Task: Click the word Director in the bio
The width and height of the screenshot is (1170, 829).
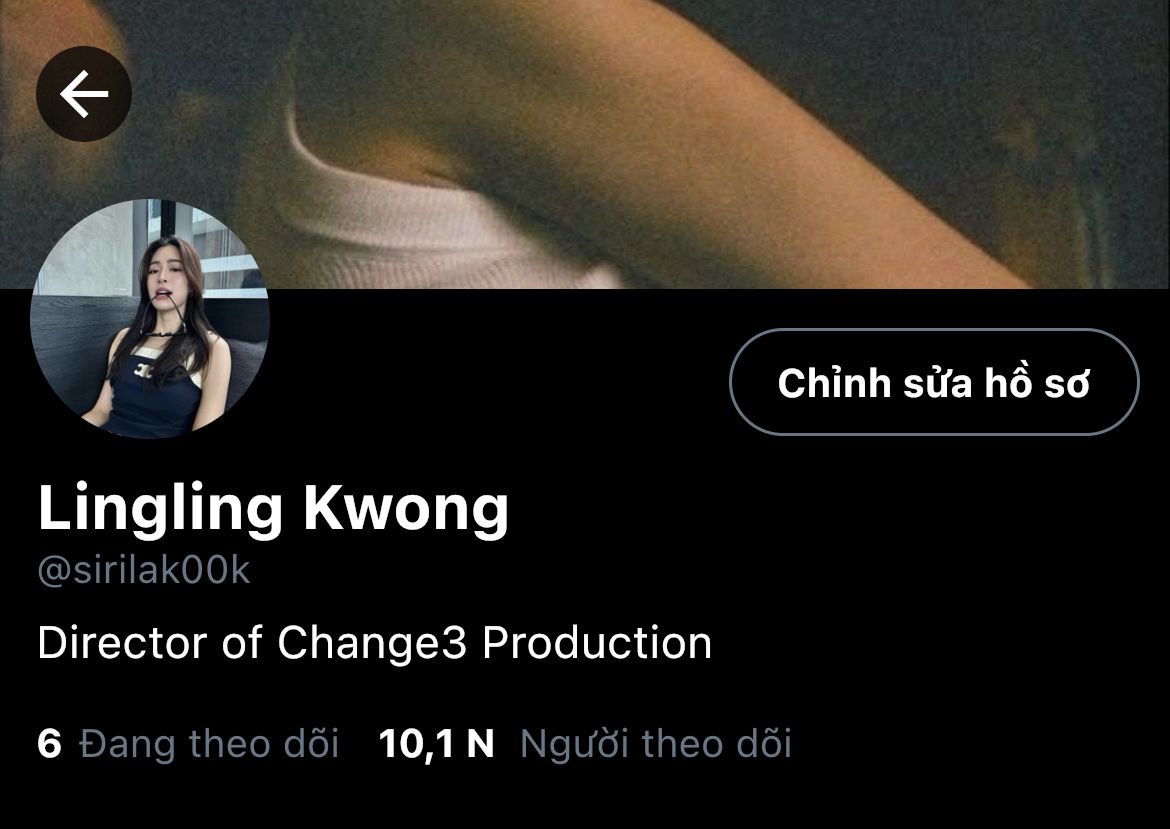Action: (122, 643)
